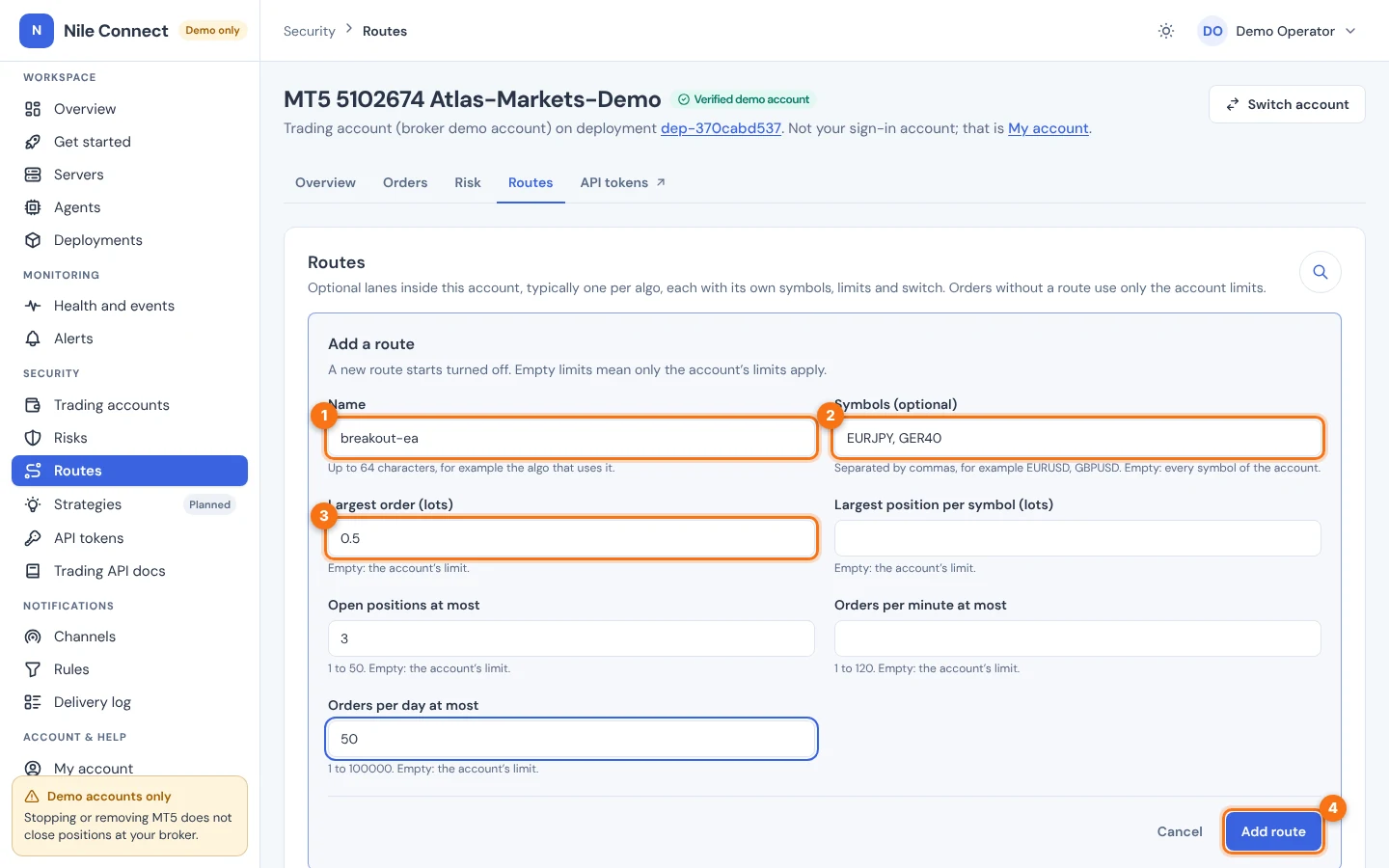
Task: Cancel adding the route
Action: point(1180,831)
